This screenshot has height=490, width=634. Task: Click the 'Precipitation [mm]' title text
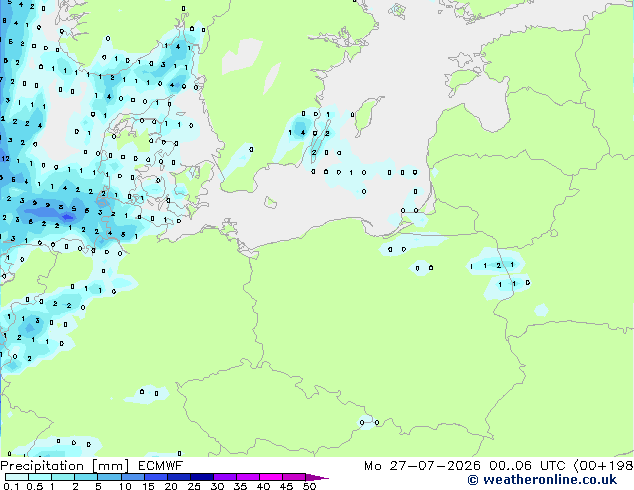click(x=65, y=466)
